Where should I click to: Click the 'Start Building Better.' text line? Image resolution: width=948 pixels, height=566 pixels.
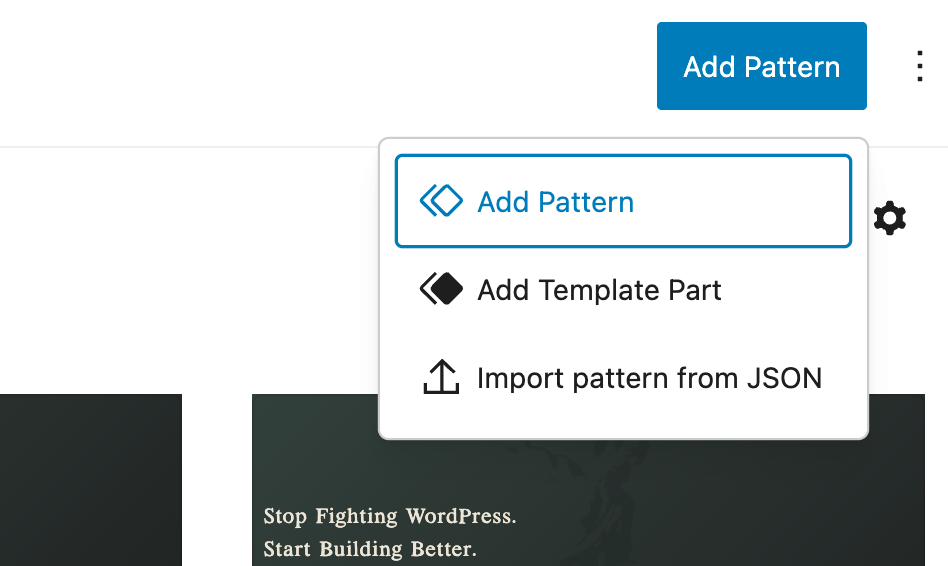370,549
